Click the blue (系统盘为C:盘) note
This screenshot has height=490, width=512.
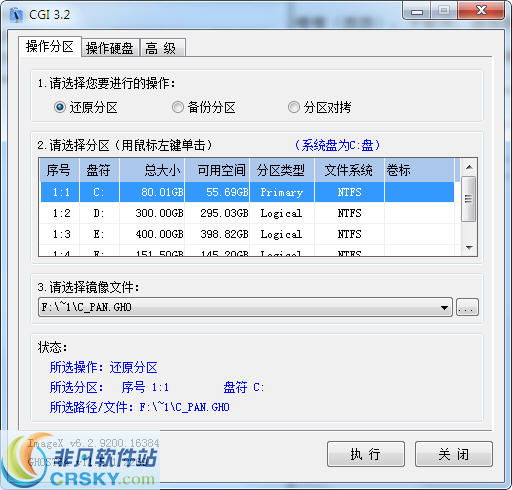pos(337,145)
